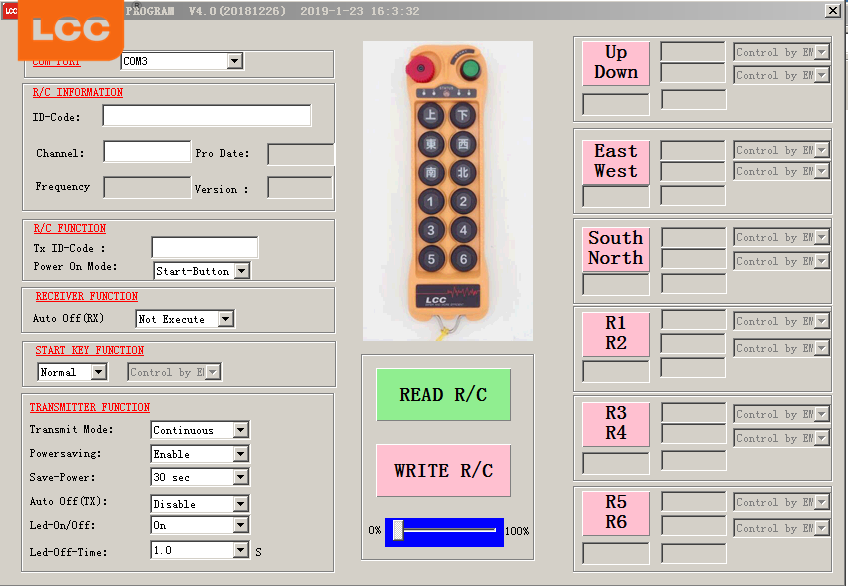This screenshot has height=586, width=848.
Task: Click the Channel input field
Action: [147, 152]
